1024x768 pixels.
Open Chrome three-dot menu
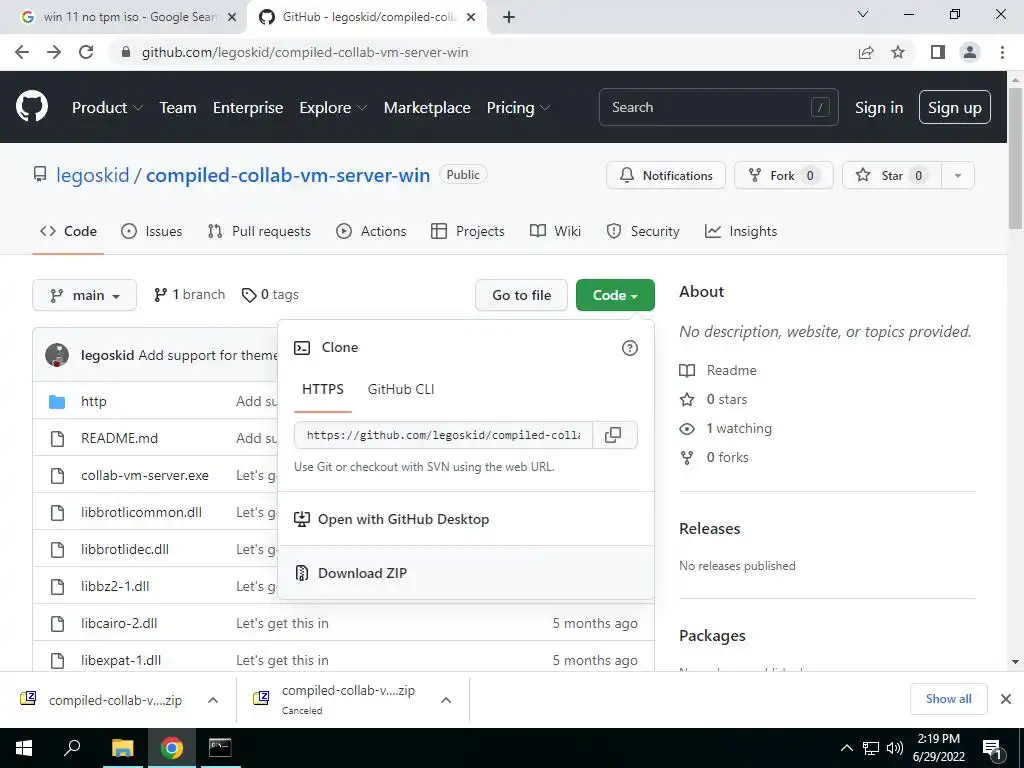pyautogui.click(x=1002, y=52)
